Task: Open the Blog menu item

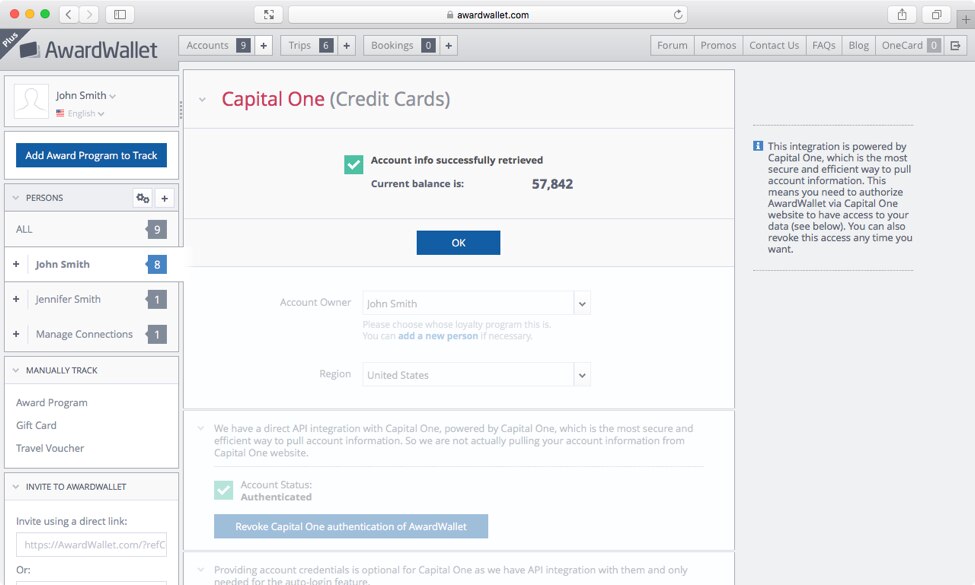Action: click(859, 45)
